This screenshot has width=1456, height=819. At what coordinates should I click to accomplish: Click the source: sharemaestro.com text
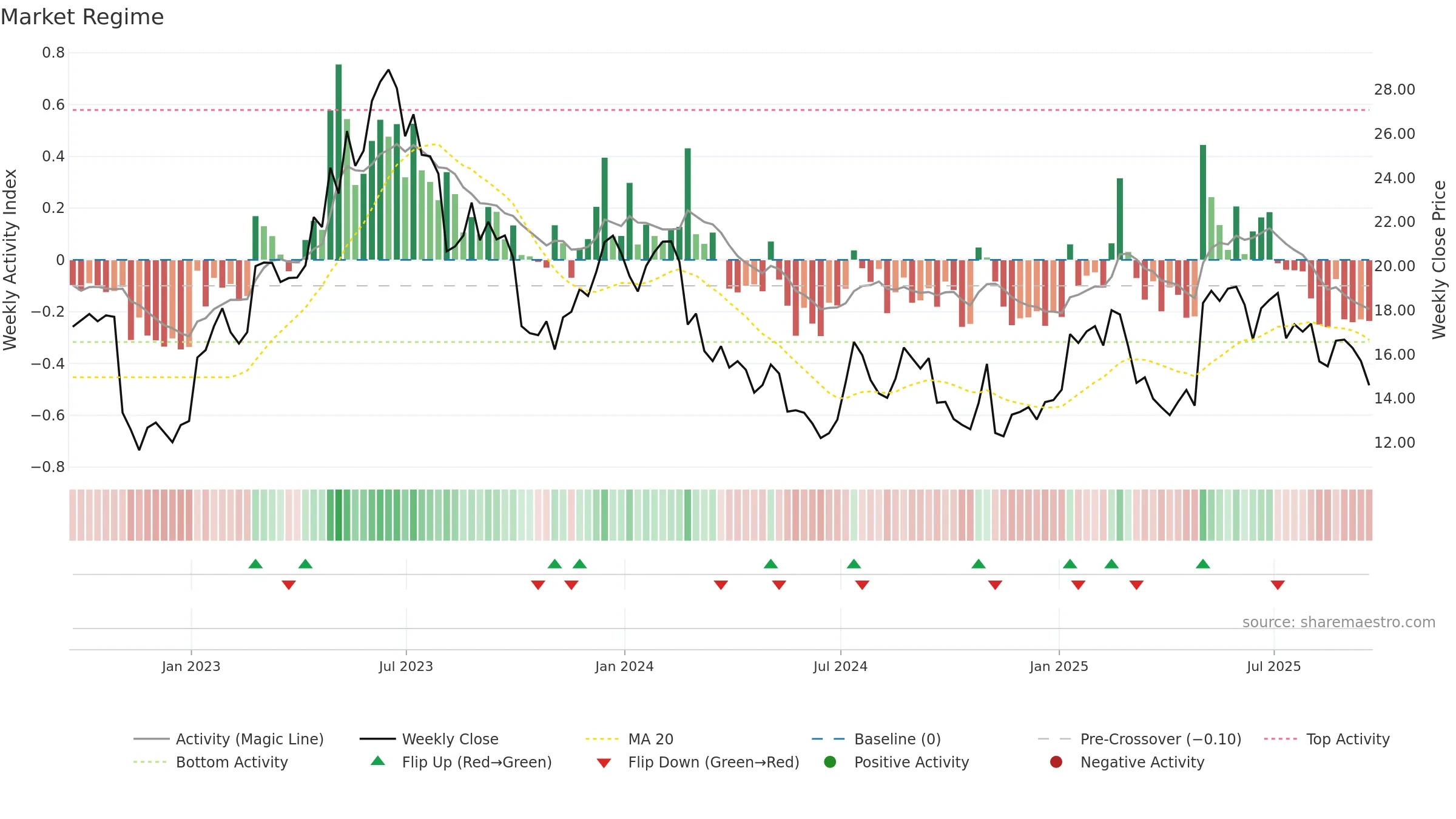[x=1339, y=622]
